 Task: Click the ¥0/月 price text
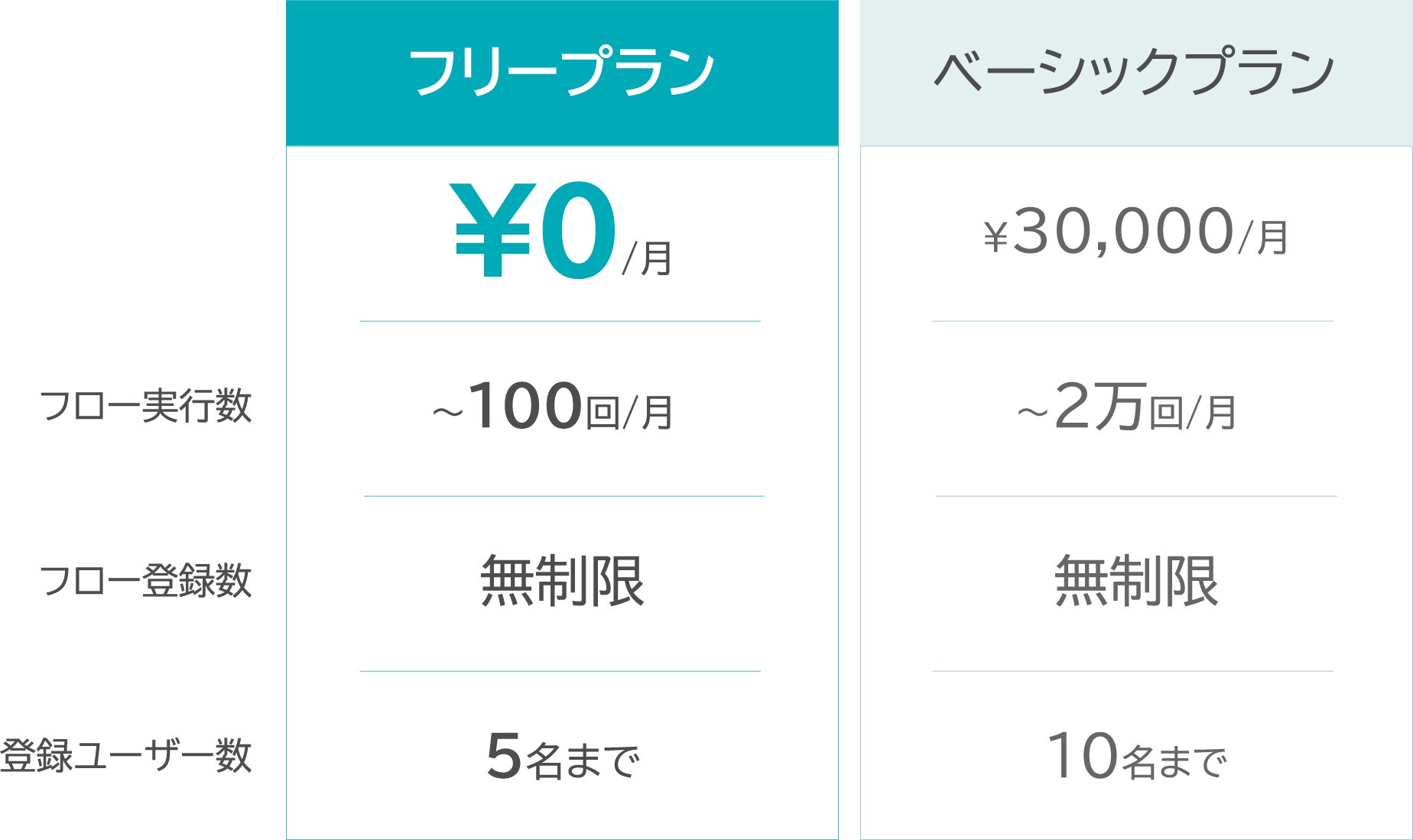point(562,232)
